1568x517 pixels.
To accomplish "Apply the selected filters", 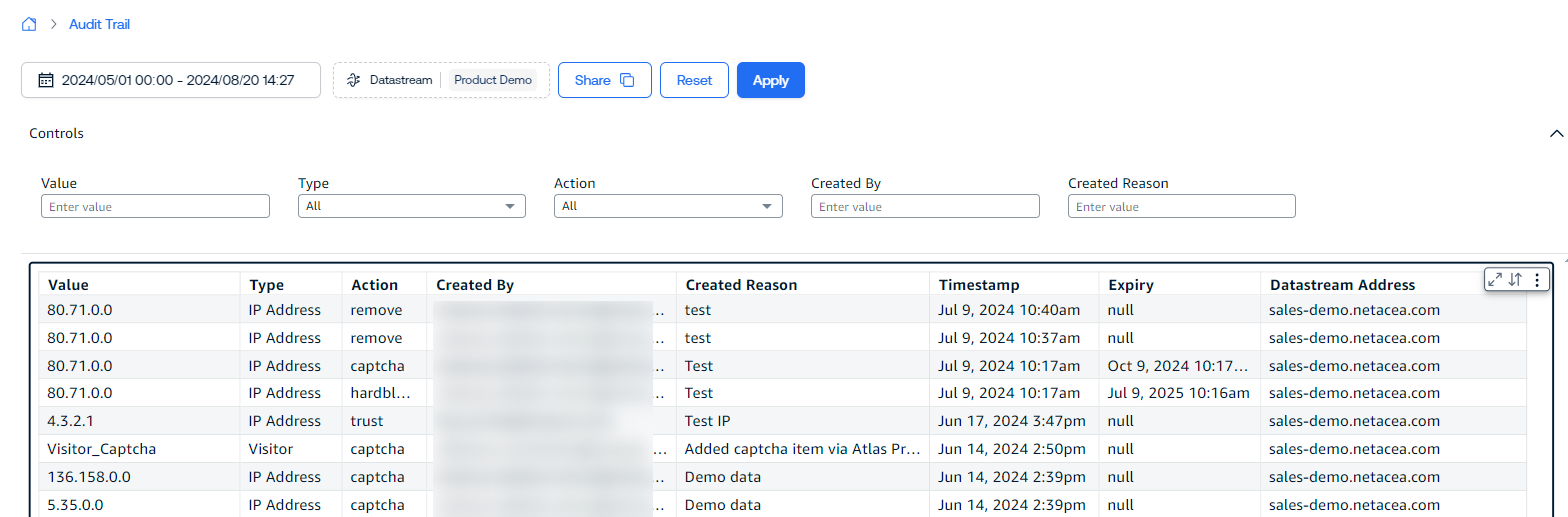I will [770, 80].
